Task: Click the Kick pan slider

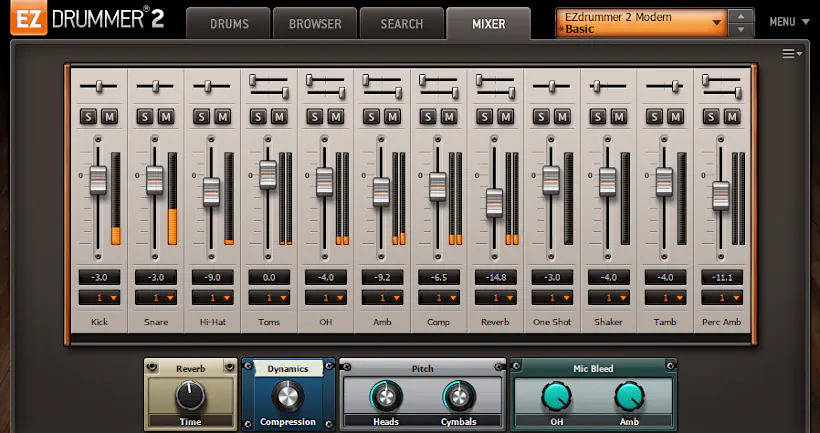Action: pos(99,86)
